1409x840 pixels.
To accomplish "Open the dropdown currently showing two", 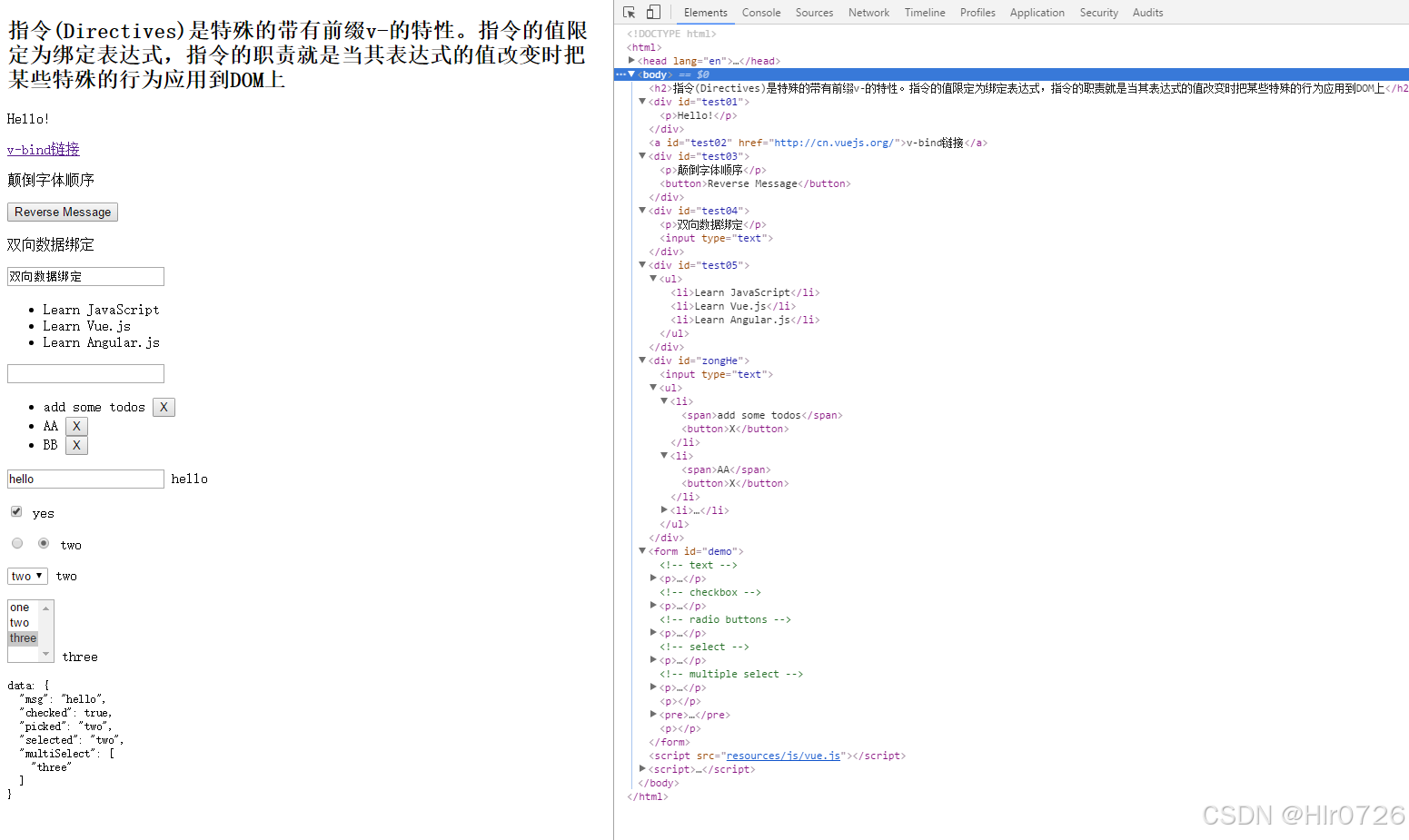I will point(26,575).
